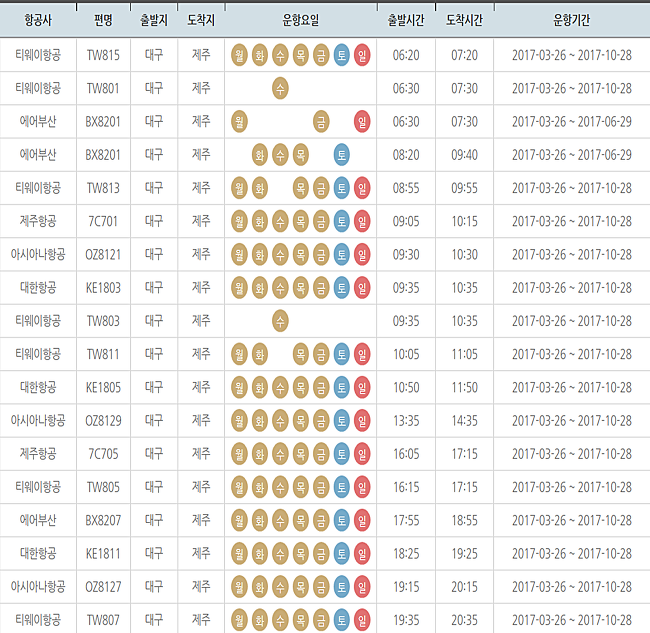Click the 수 day icon in the 7C701 row

[280, 221]
